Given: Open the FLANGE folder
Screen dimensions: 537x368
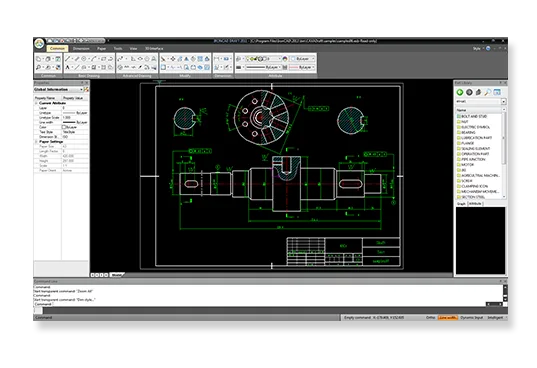Looking at the screenshot, I should point(465,143).
